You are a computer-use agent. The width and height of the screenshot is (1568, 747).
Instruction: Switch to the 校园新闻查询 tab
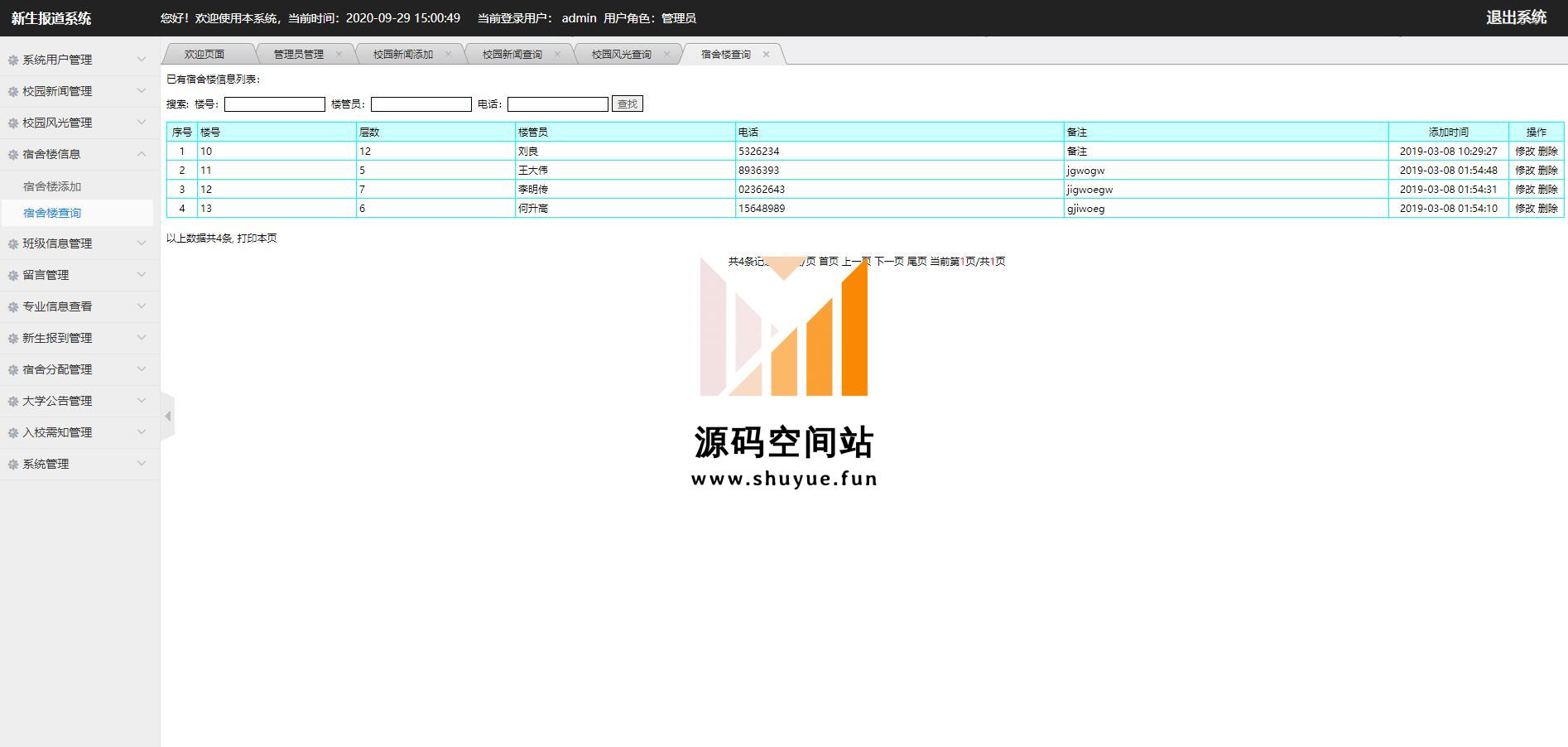(512, 54)
